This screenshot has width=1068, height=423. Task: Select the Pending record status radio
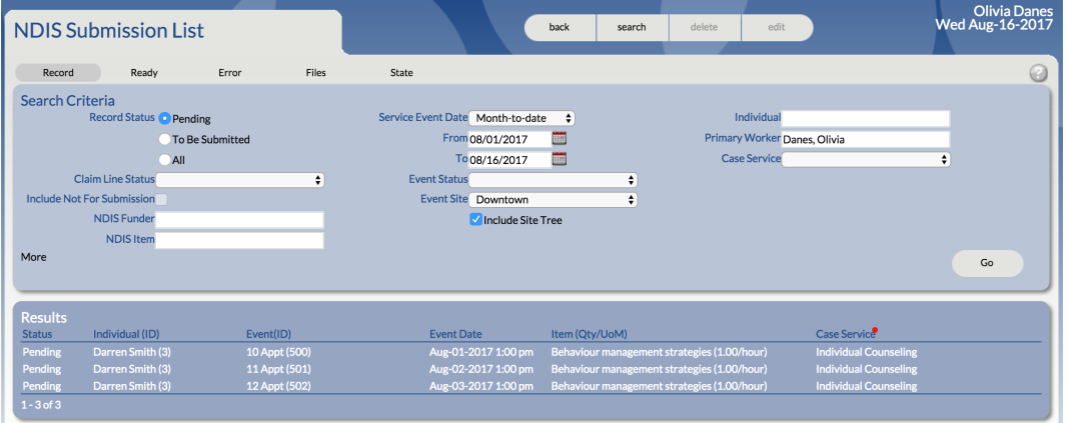(x=164, y=119)
